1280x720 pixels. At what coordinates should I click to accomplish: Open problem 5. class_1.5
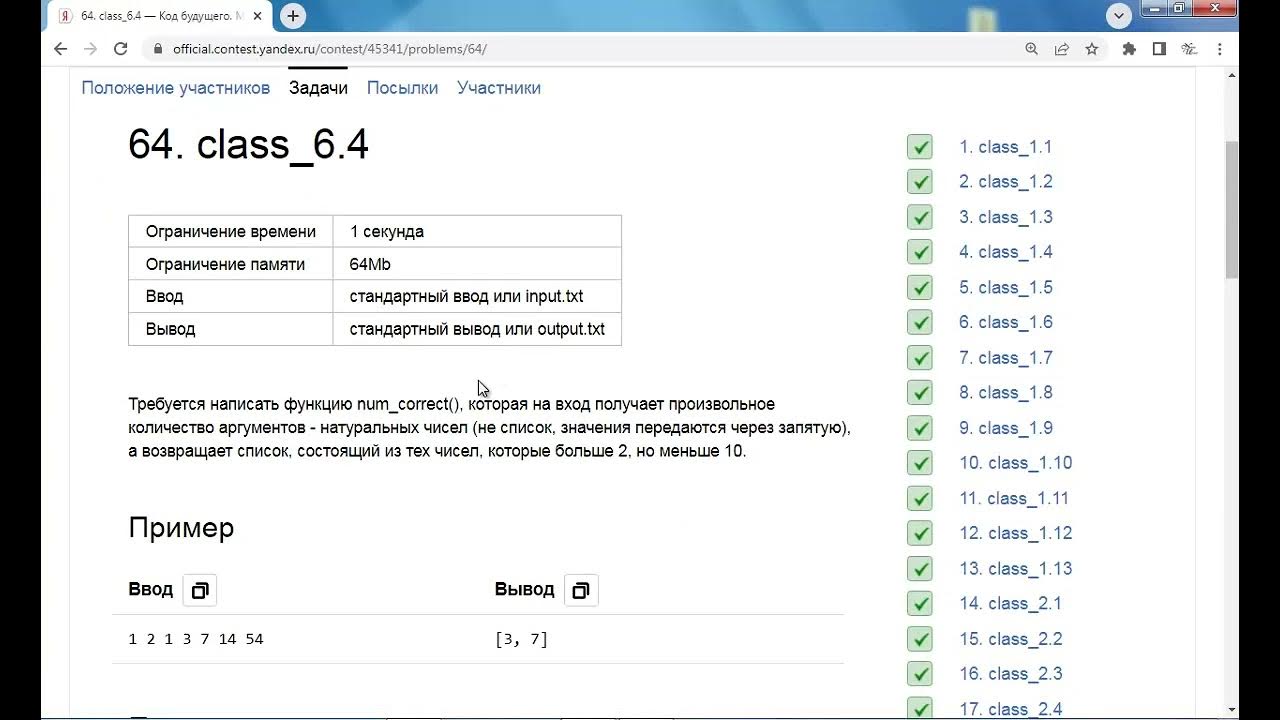(1005, 287)
